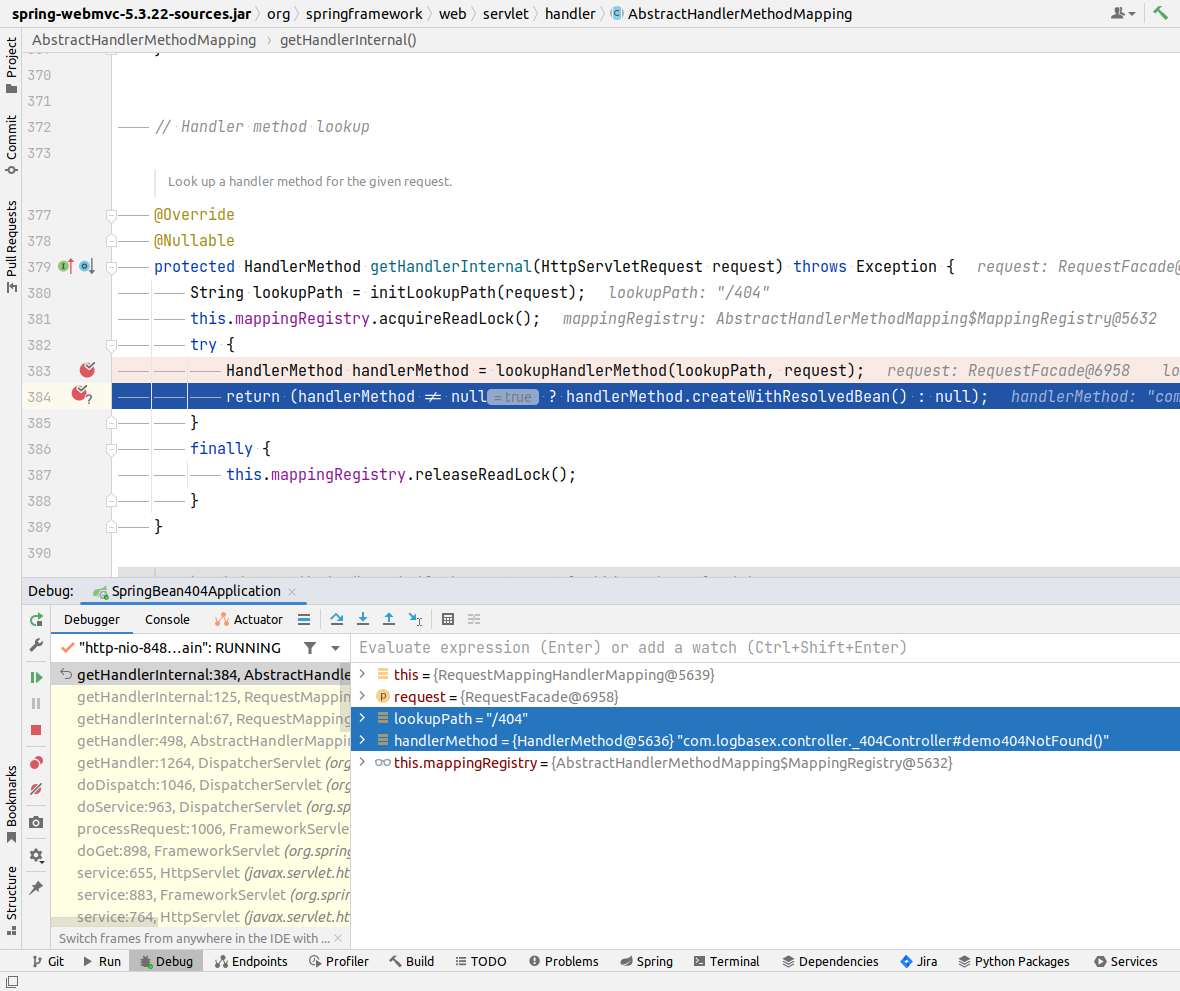Switch to the Console tab

pos(167,620)
